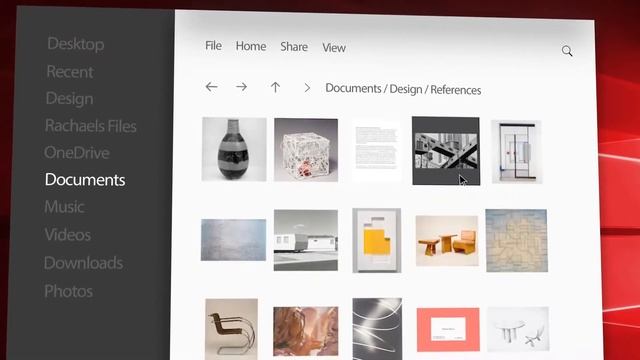Open Design in the sidebar
This screenshot has width=640, height=360.
pos(69,99)
